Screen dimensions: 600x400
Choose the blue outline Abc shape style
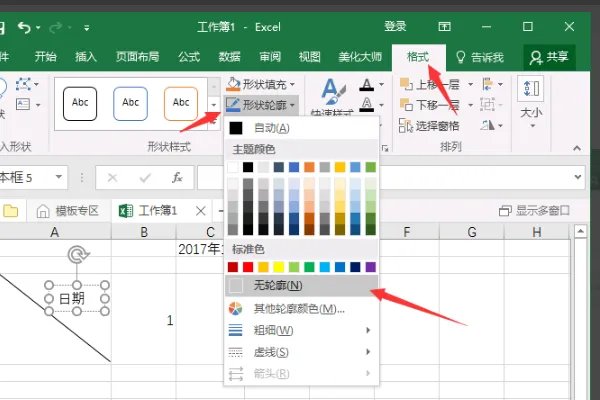[x=130, y=103]
